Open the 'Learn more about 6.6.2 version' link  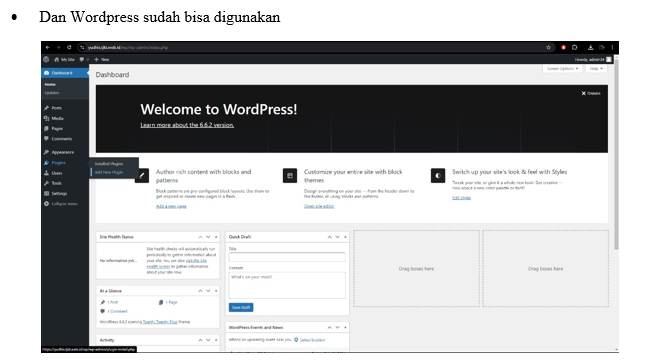[x=187, y=125]
